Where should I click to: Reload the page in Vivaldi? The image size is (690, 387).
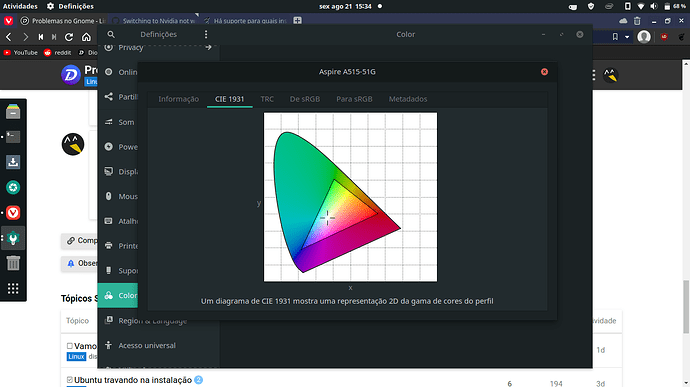[69, 37]
